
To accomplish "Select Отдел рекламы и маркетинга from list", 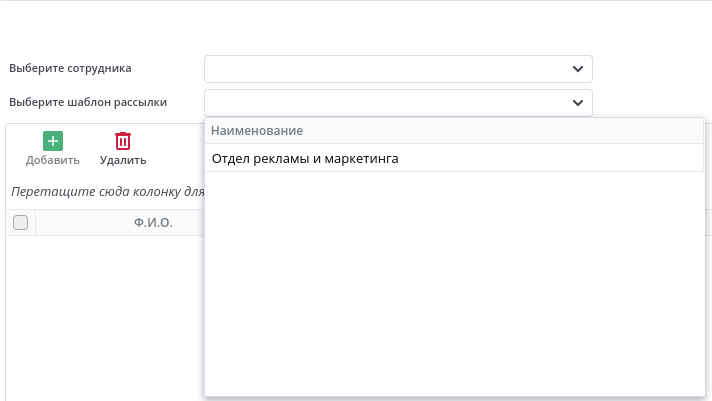I will (x=454, y=158).
